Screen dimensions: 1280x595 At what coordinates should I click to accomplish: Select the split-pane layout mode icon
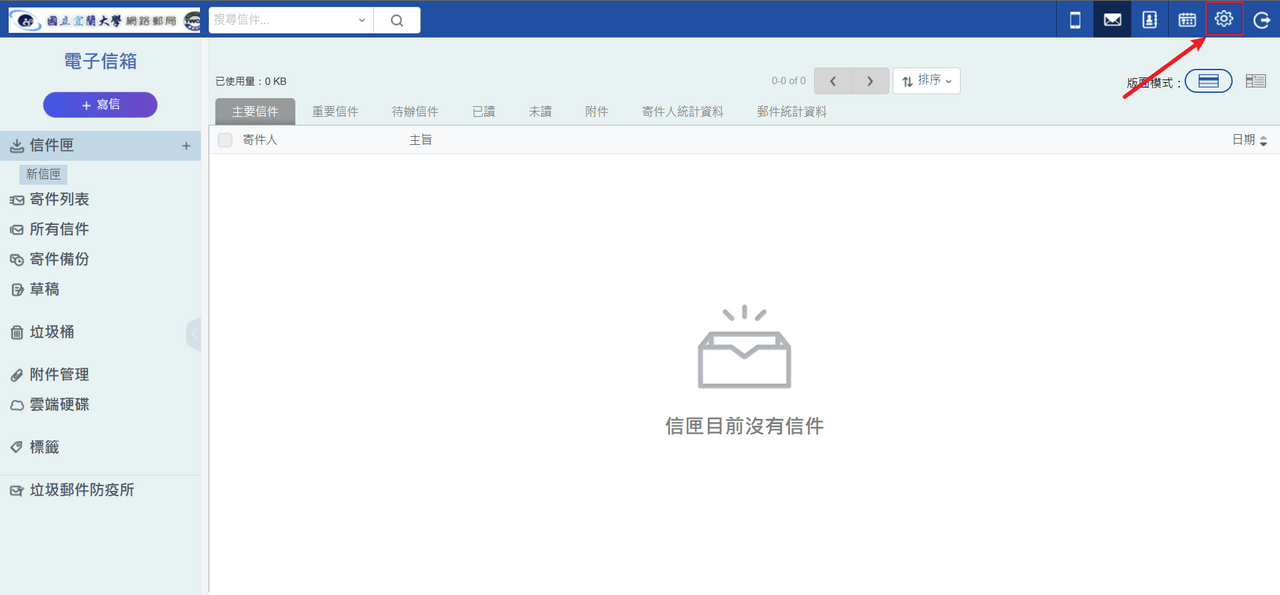[x=1256, y=81]
